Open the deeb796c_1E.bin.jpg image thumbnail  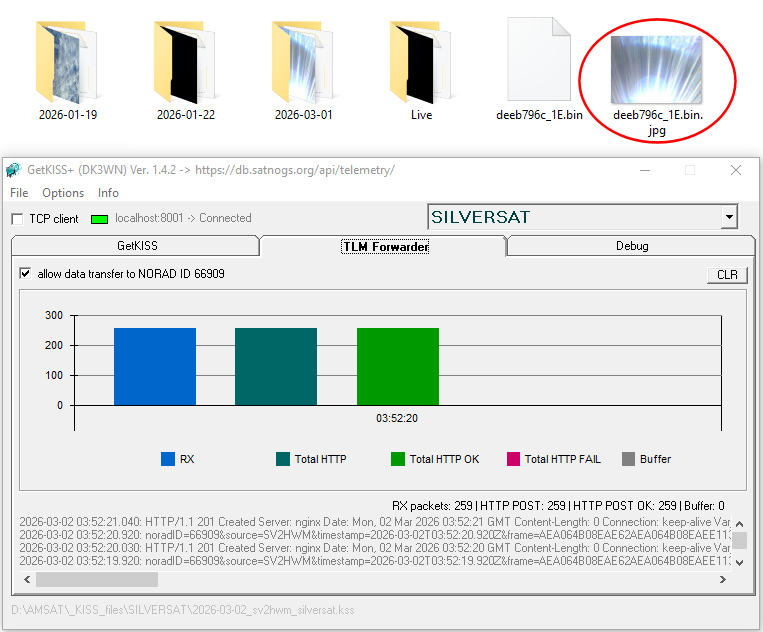(x=655, y=68)
